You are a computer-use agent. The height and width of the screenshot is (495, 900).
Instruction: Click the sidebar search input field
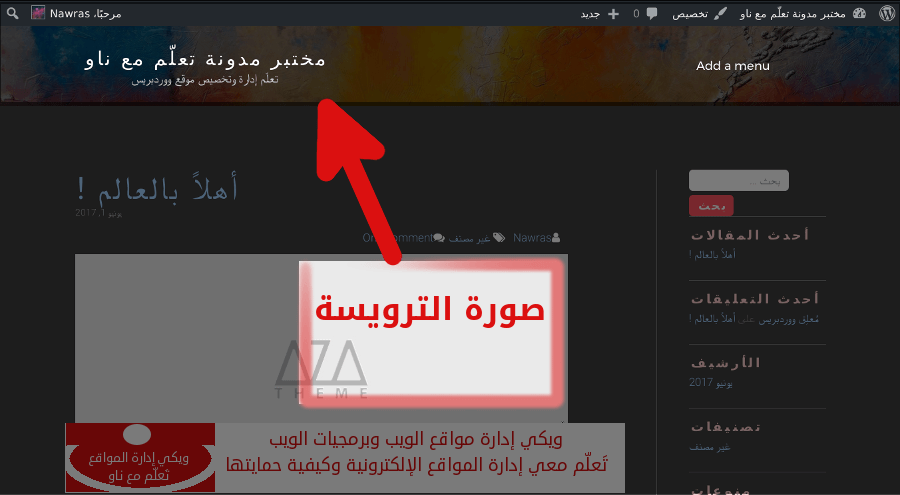(738, 181)
